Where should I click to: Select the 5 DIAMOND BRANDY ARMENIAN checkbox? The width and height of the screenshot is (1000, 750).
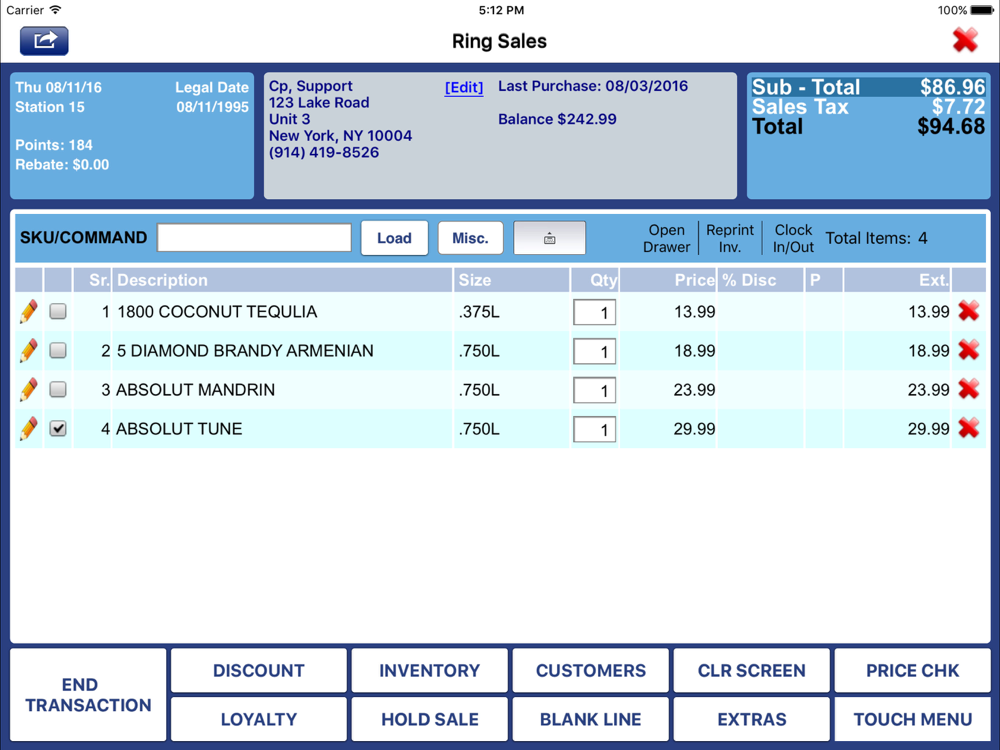click(x=58, y=350)
